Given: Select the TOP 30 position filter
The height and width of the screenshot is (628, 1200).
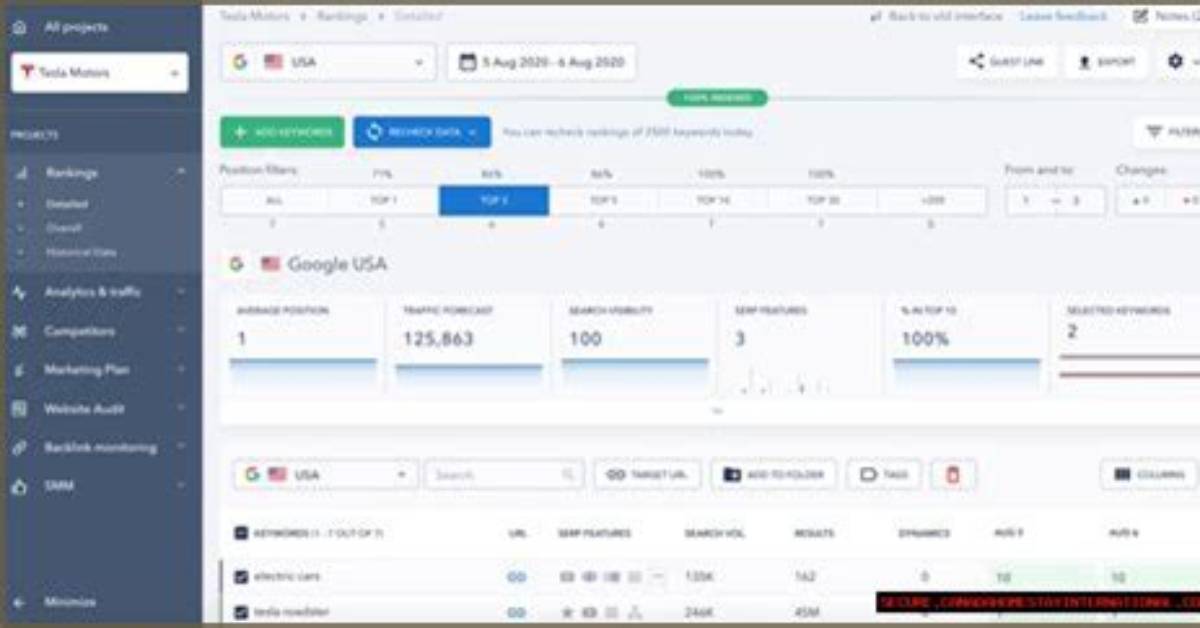Looking at the screenshot, I should tap(822, 200).
